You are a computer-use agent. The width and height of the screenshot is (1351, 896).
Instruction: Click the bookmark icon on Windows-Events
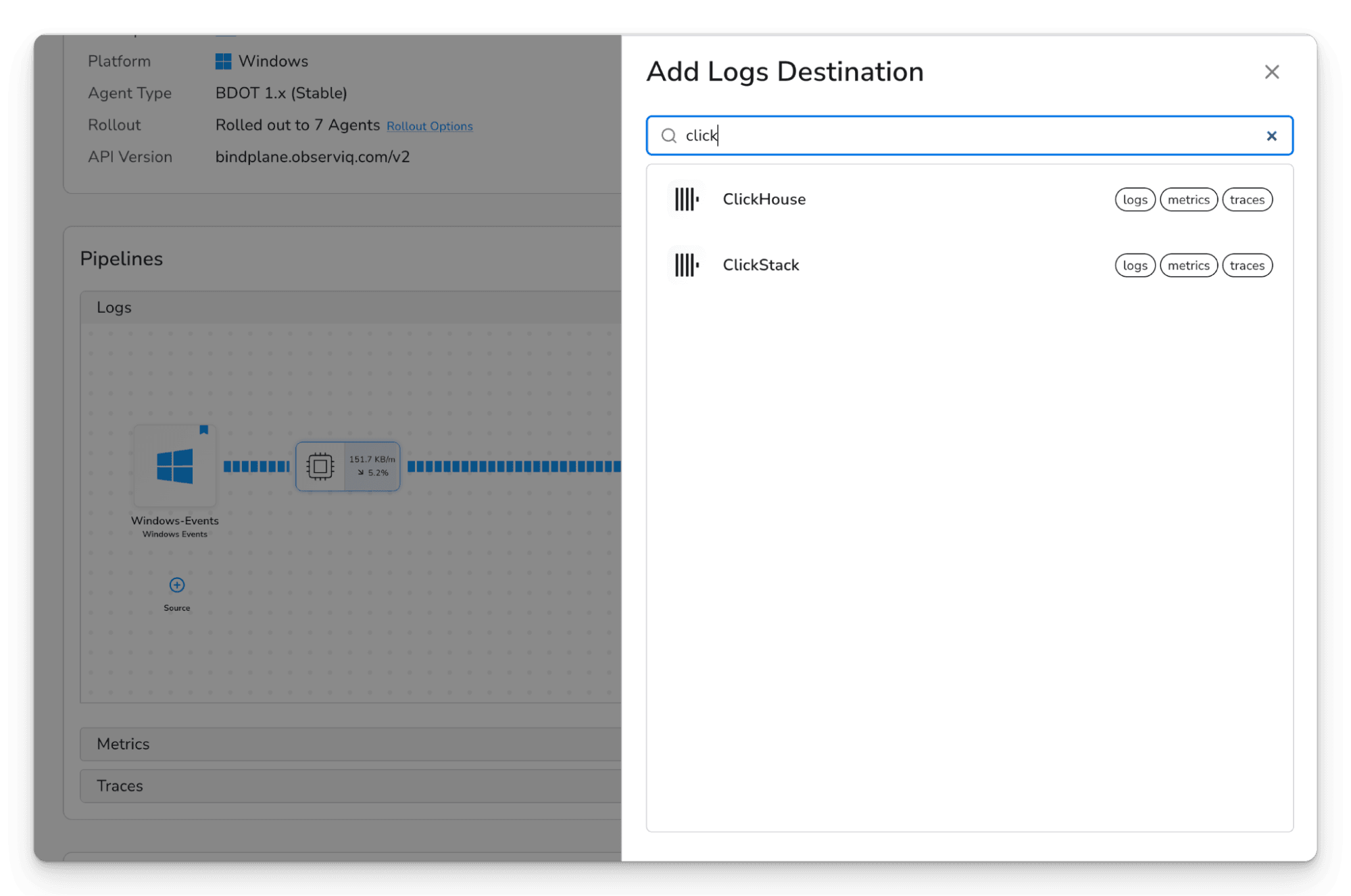pyautogui.click(x=203, y=430)
